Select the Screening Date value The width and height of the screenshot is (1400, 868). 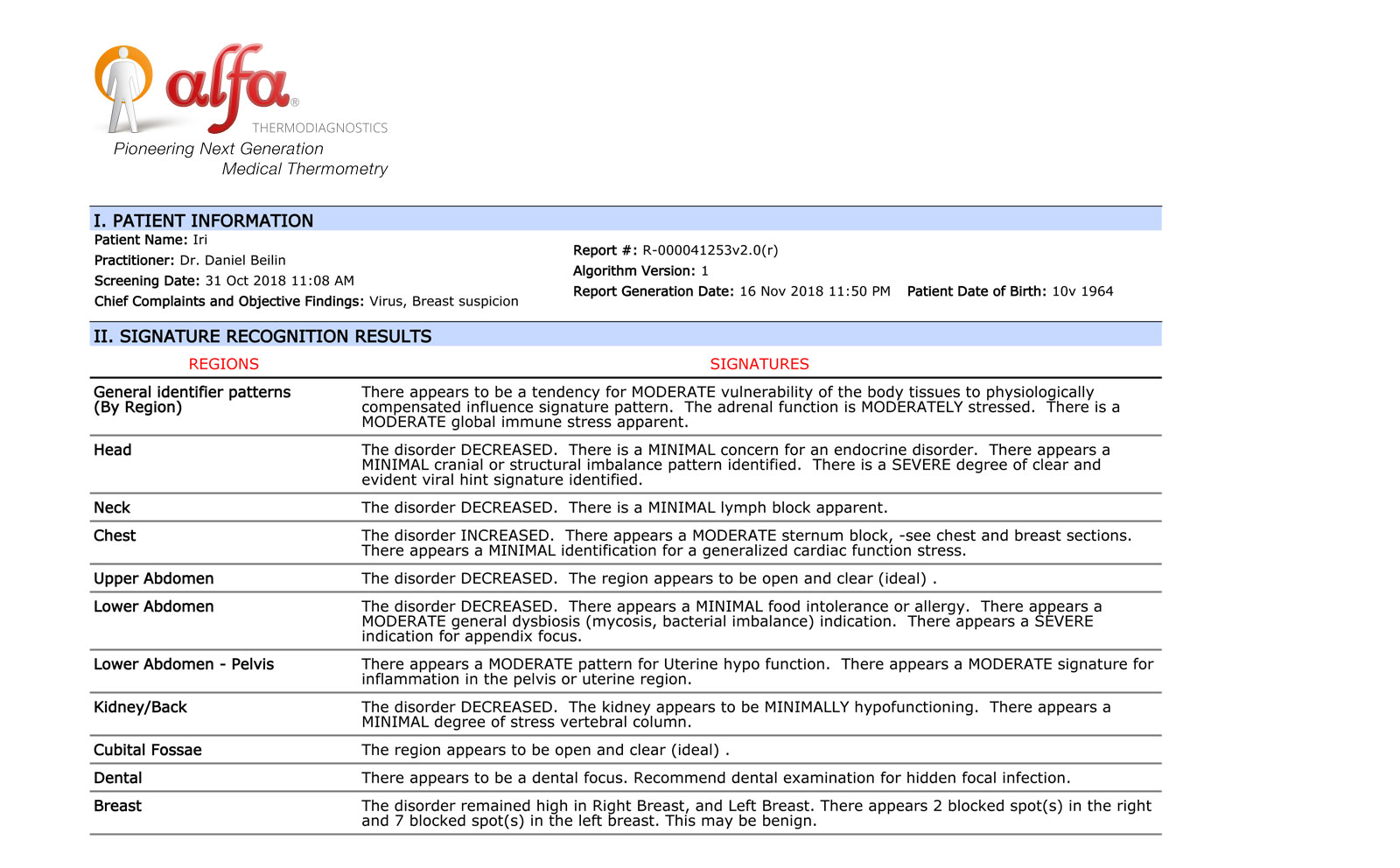(279, 281)
